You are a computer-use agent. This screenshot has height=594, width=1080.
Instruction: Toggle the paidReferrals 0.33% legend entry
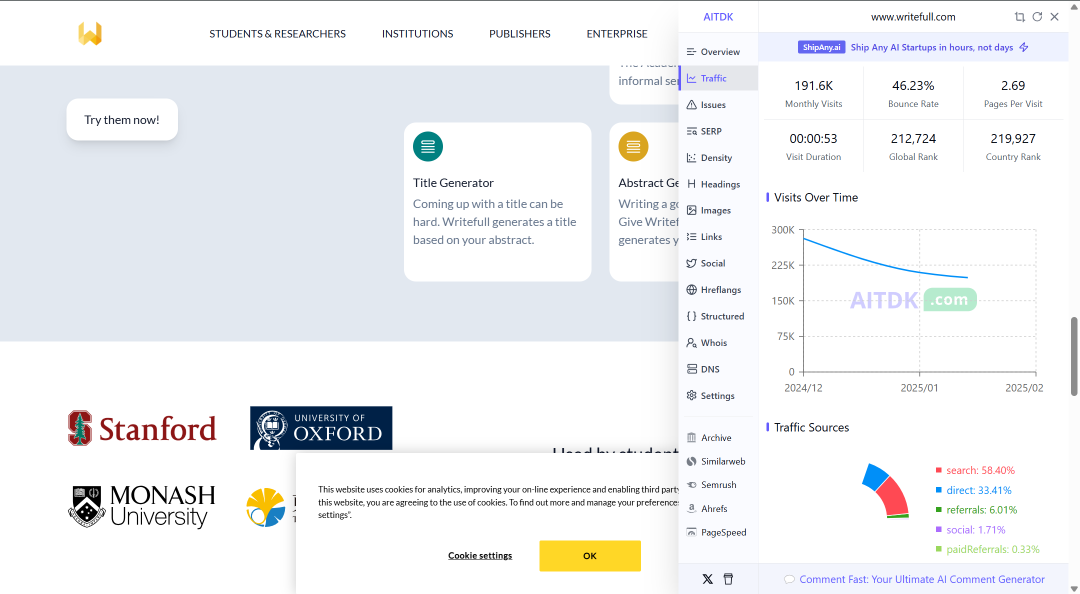point(987,549)
